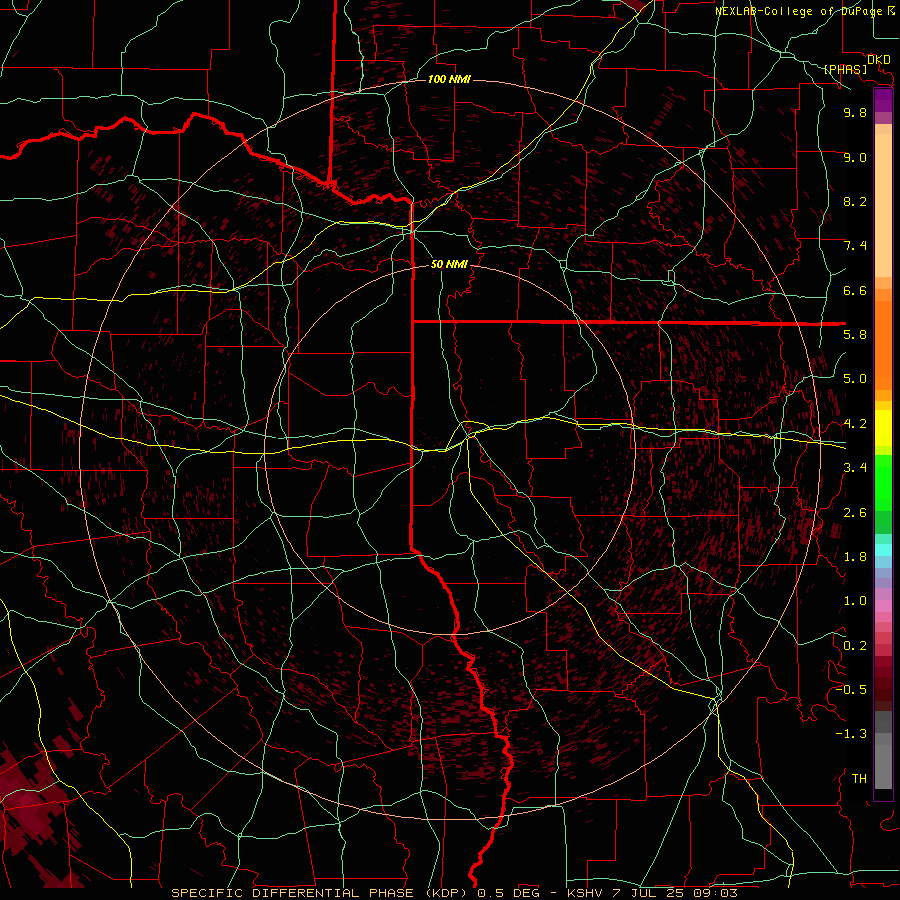Click the 7.4 scale value
The height and width of the screenshot is (900, 900).
tap(855, 246)
